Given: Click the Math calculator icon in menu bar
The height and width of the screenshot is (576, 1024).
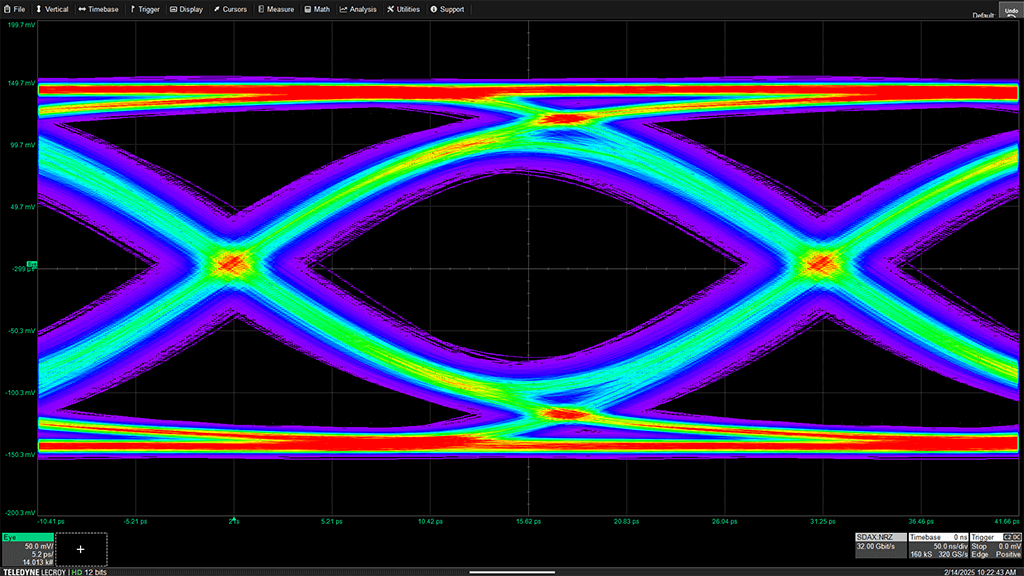Looking at the screenshot, I should [307, 9].
